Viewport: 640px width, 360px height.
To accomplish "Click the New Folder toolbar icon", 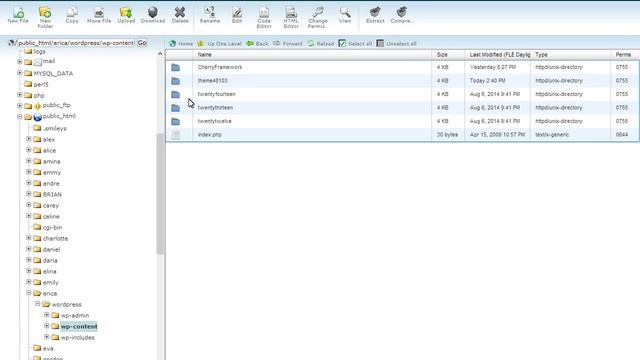I will pos(45,18).
